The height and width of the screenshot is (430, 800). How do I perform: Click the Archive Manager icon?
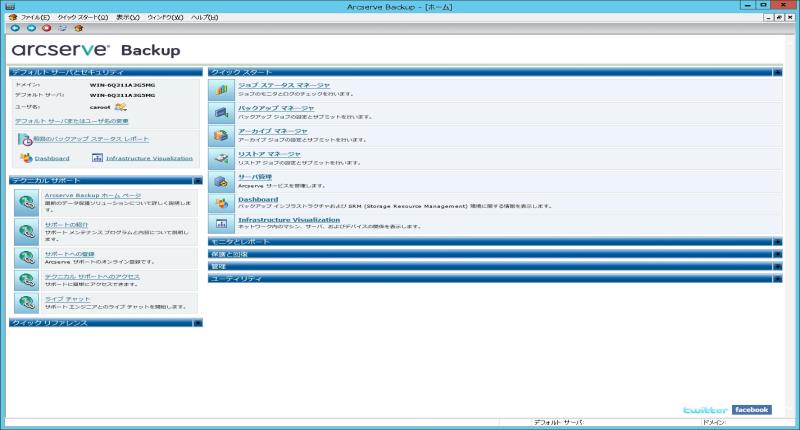tap(221, 136)
